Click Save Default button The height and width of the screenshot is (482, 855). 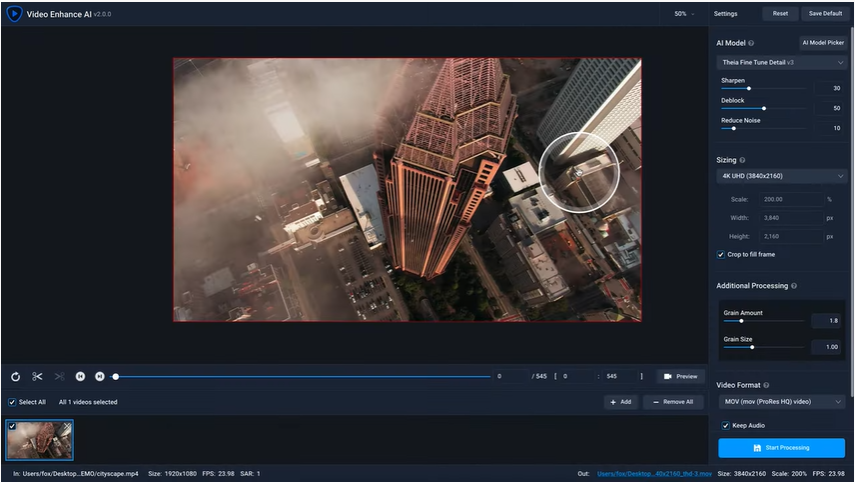pos(825,14)
